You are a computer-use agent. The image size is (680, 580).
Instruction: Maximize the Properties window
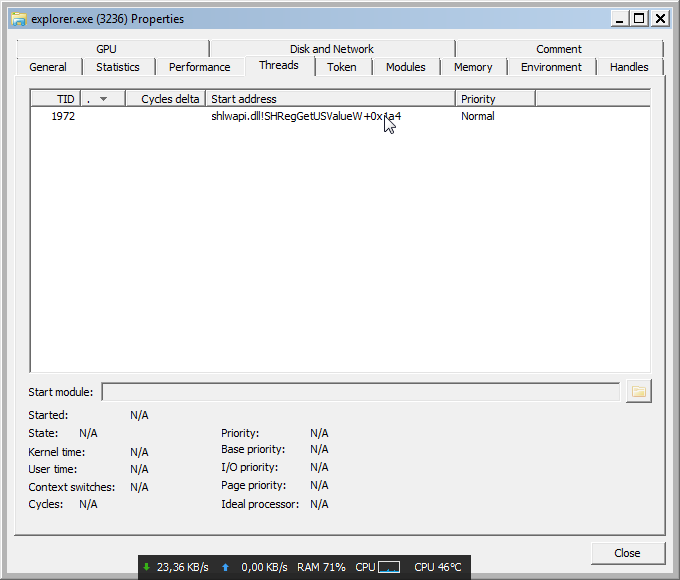639,19
